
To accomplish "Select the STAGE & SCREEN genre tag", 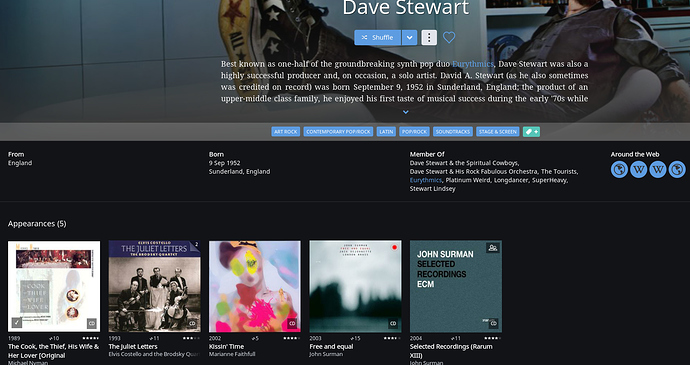I will [498, 132].
